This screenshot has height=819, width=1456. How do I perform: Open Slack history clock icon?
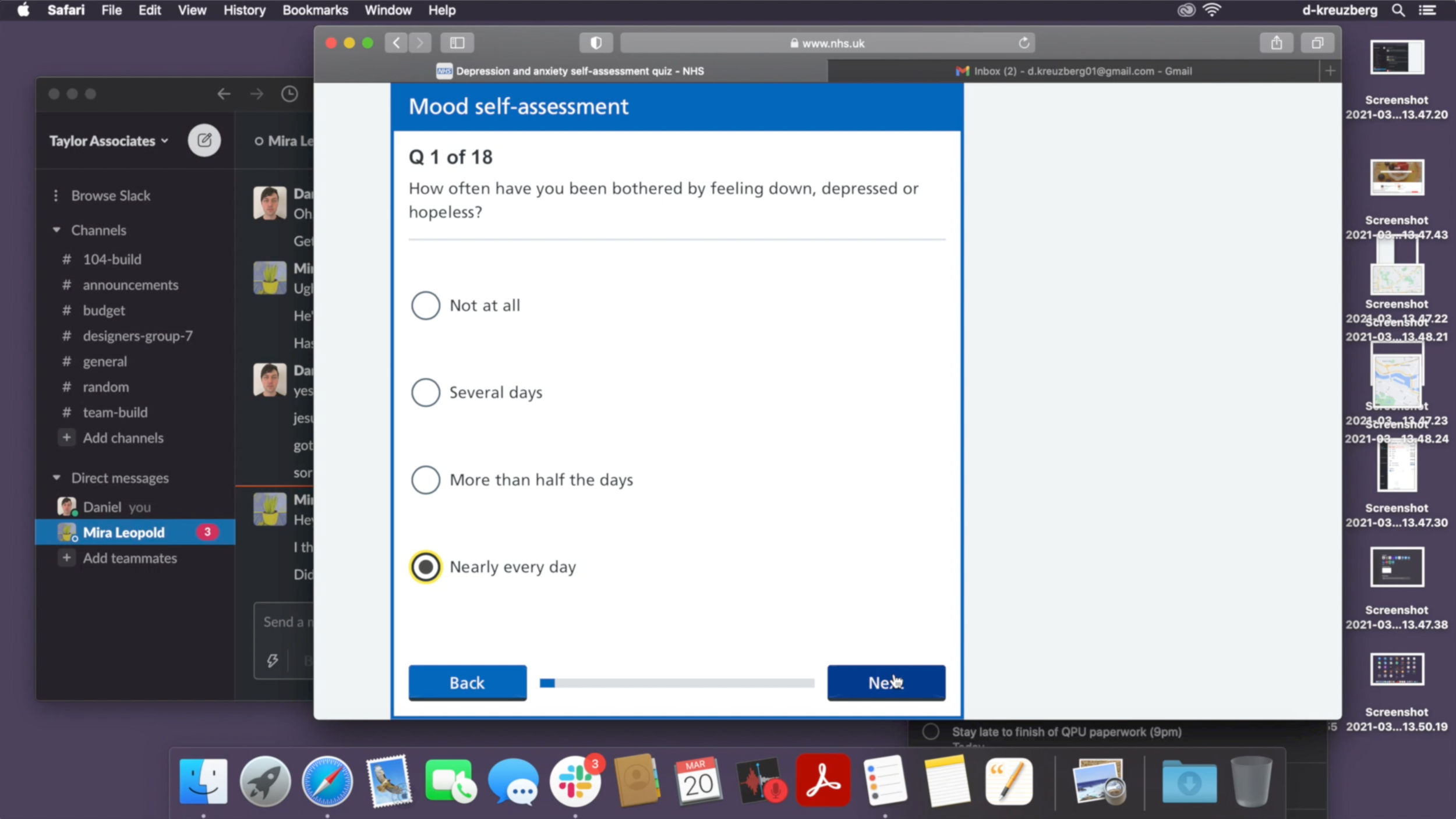pyautogui.click(x=289, y=94)
